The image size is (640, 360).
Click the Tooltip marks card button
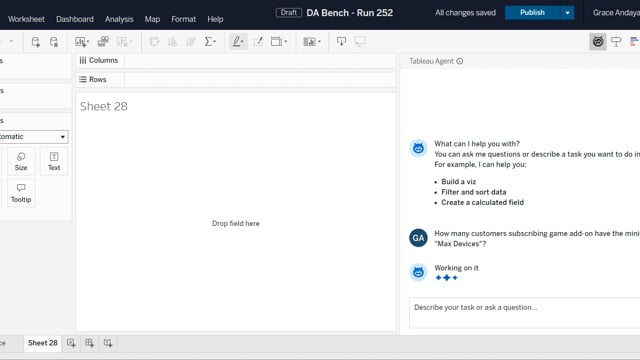21,193
